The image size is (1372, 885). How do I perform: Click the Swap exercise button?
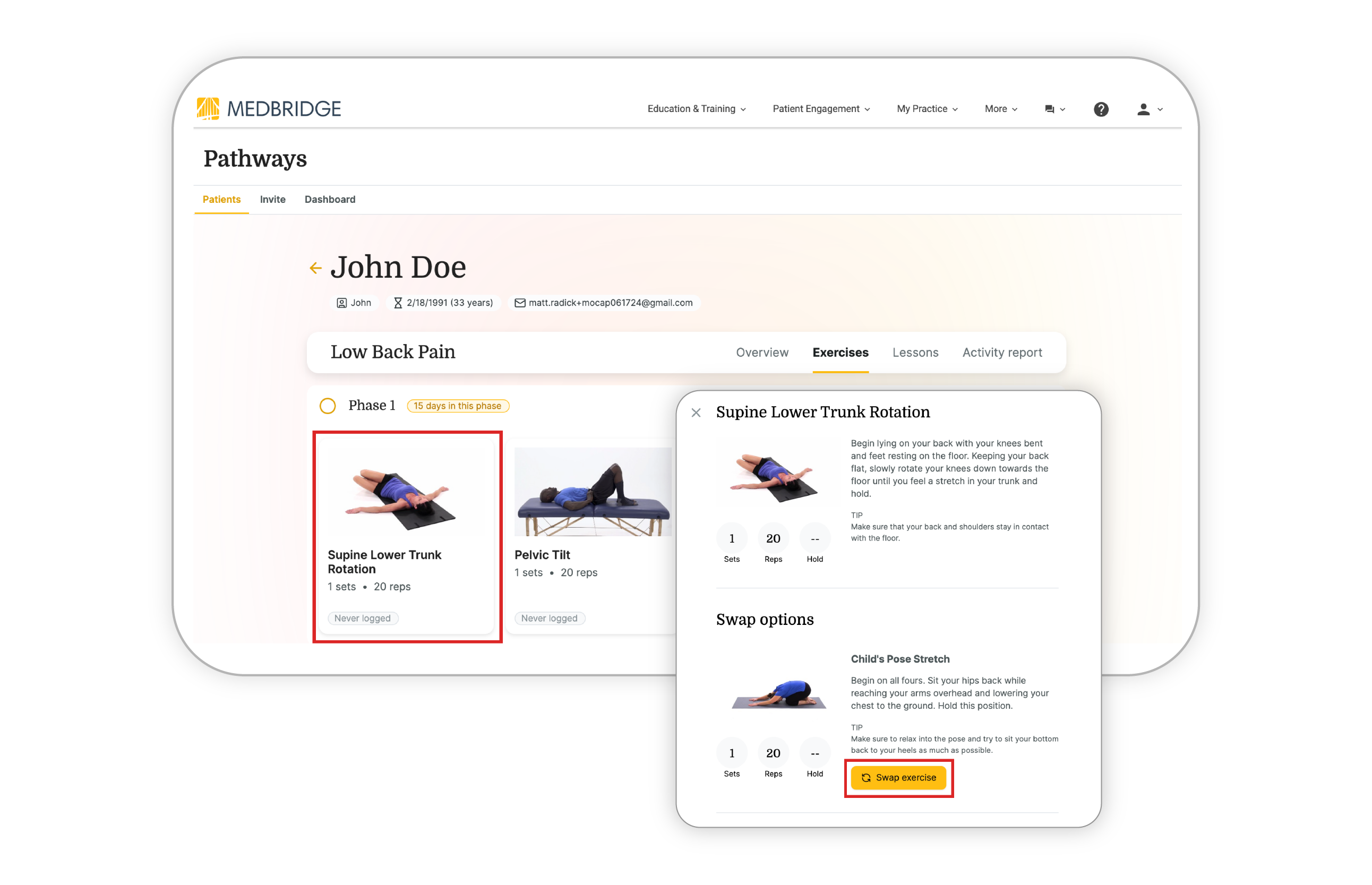[898, 778]
